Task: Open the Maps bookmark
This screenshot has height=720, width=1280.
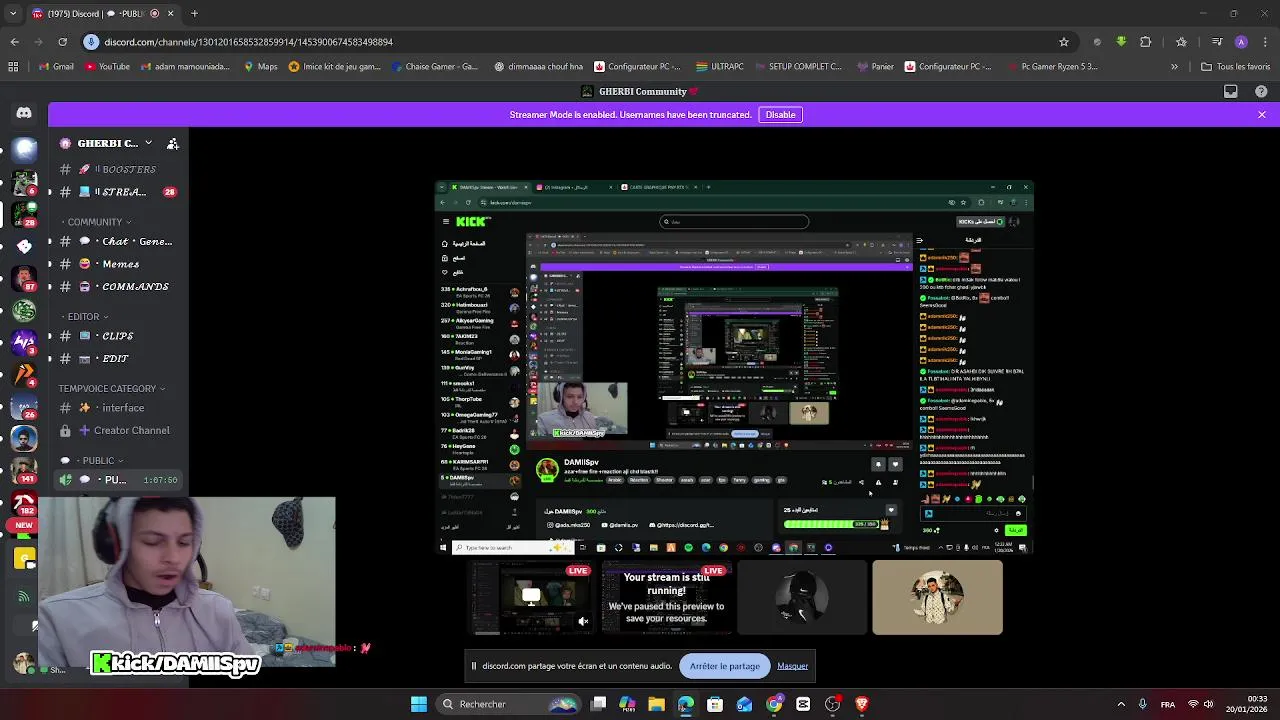Action: click(x=260, y=67)
